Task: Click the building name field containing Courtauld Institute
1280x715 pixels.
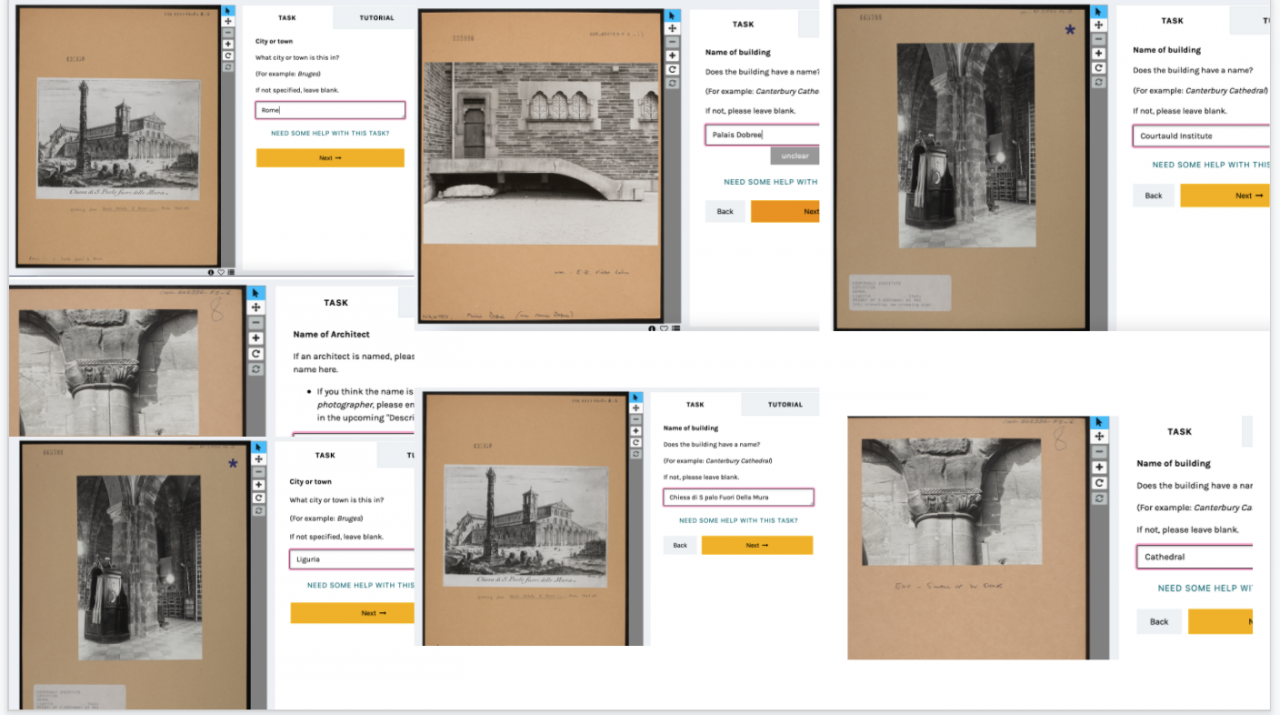Action: click(1201, 136)
